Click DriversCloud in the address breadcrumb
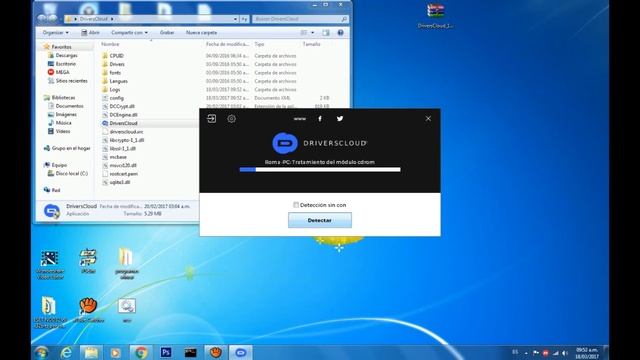 pyautogui.click(x=94, y=19)
